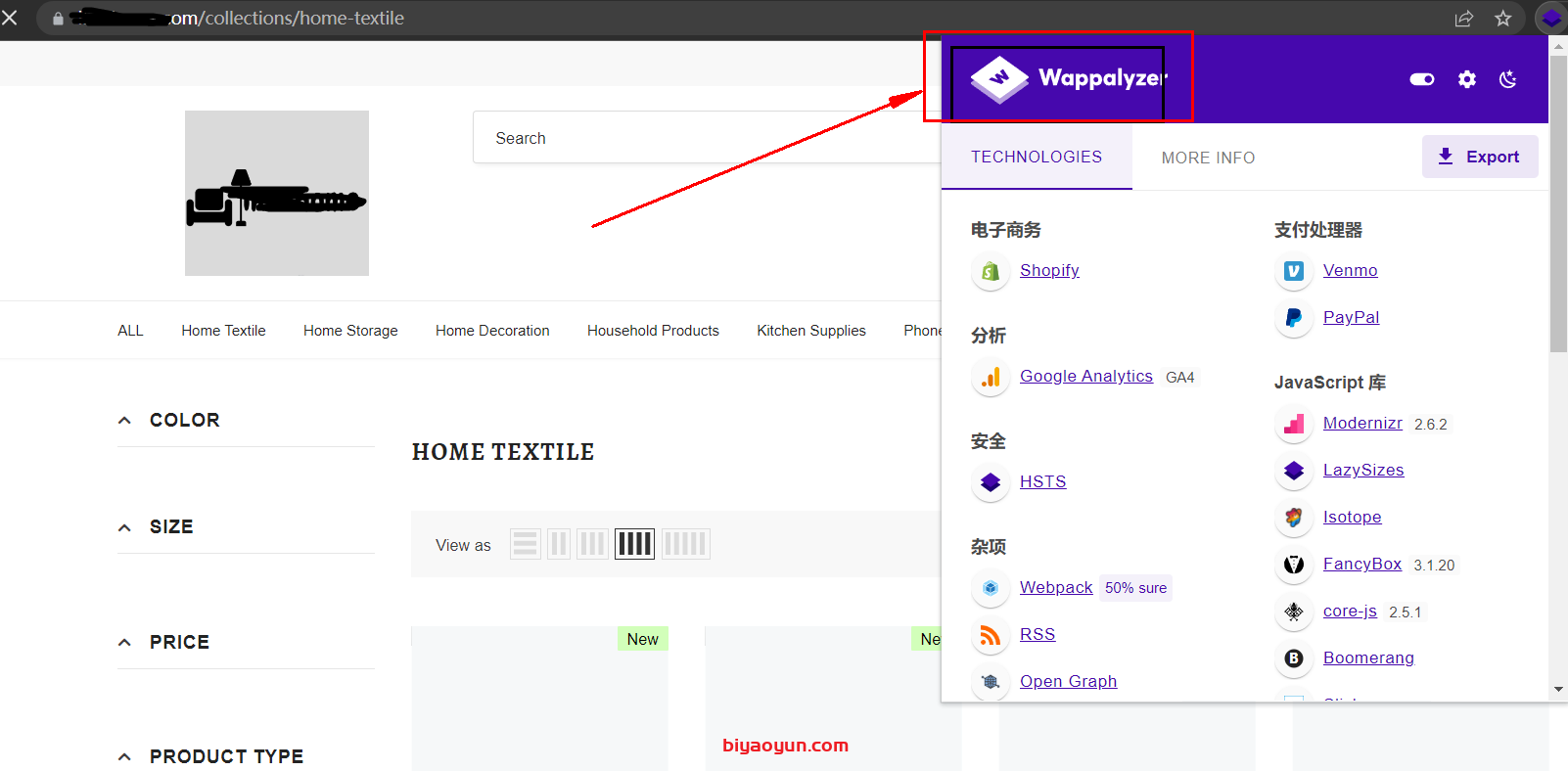Click the PayPal icon
This screenshot has height=771, width=1568.
pyautogui.click(x=1294, y=318)
